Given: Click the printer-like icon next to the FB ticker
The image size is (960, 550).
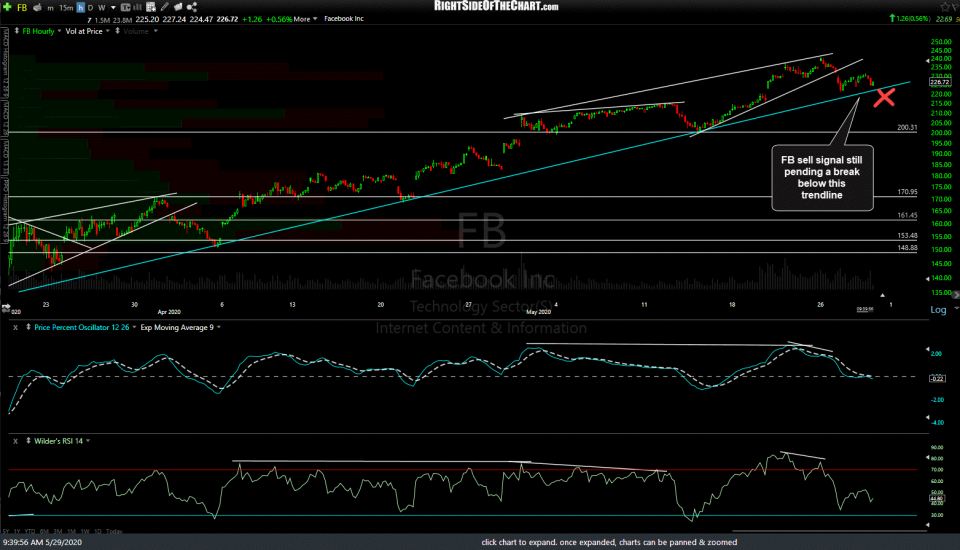Looking at the screenshot, I should tap(38, 7).
